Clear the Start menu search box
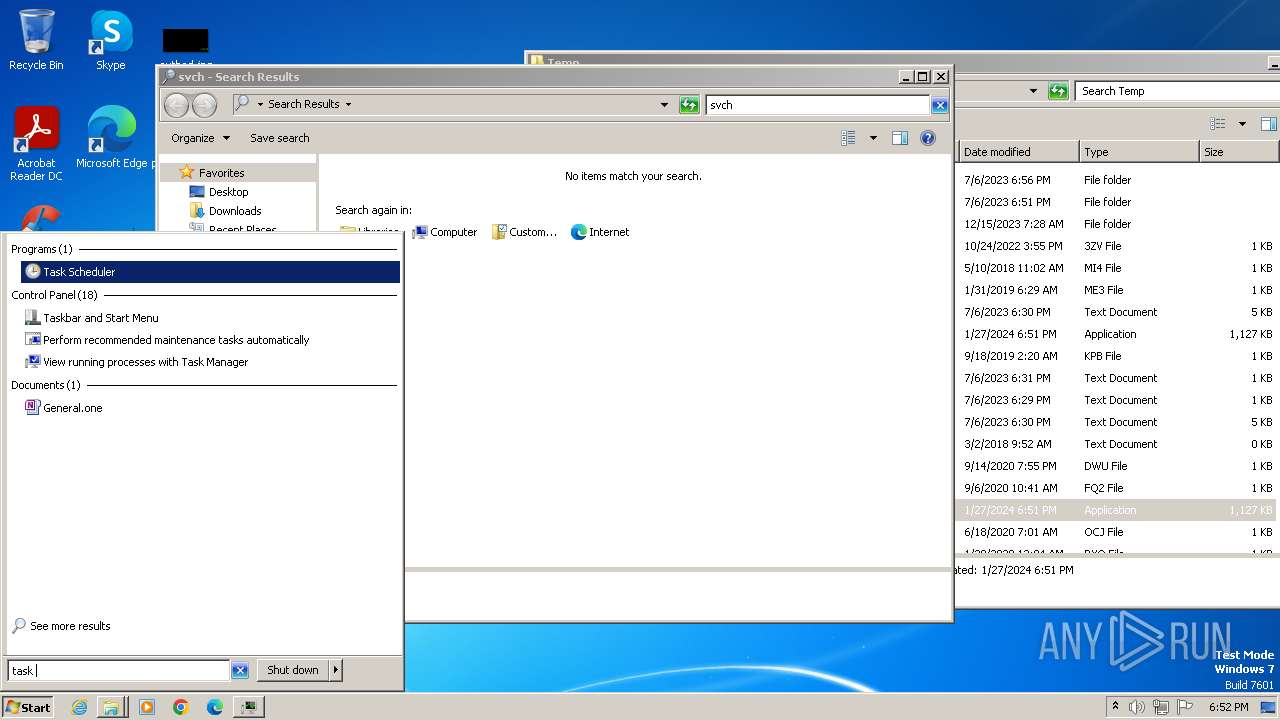The height and width of the screenshot is (720, 1280). (x=240, y=671)
